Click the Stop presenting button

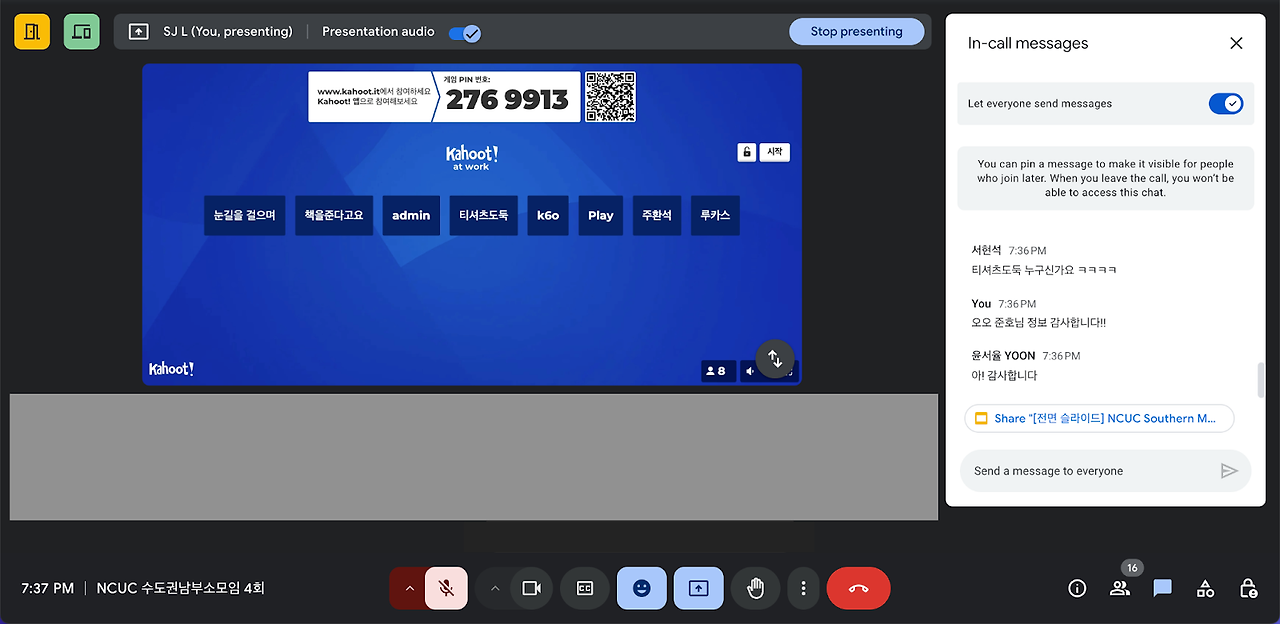[856, 32]
